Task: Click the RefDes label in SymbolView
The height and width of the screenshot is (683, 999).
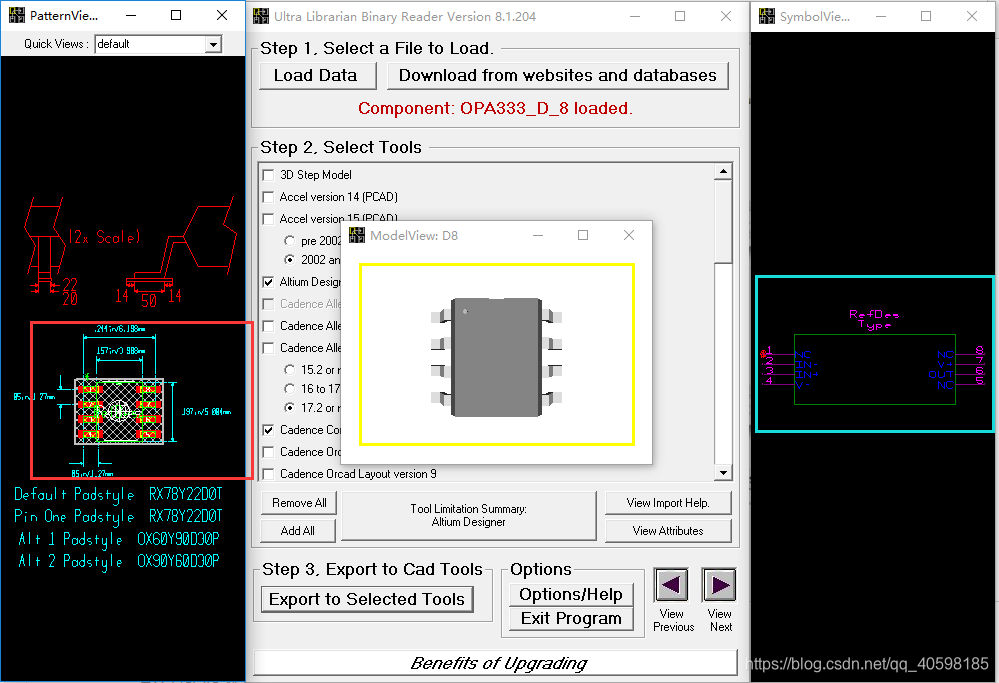Action: (x=873, y=314)
